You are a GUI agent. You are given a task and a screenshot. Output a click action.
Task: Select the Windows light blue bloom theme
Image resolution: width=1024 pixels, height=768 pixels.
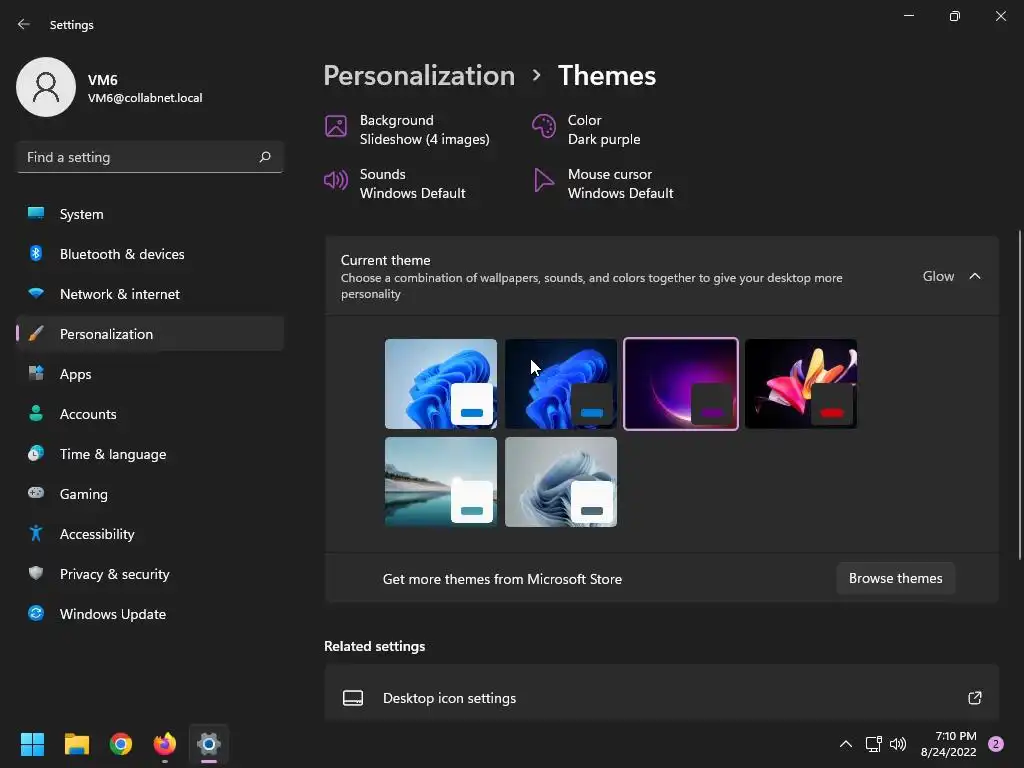(441, 384)
